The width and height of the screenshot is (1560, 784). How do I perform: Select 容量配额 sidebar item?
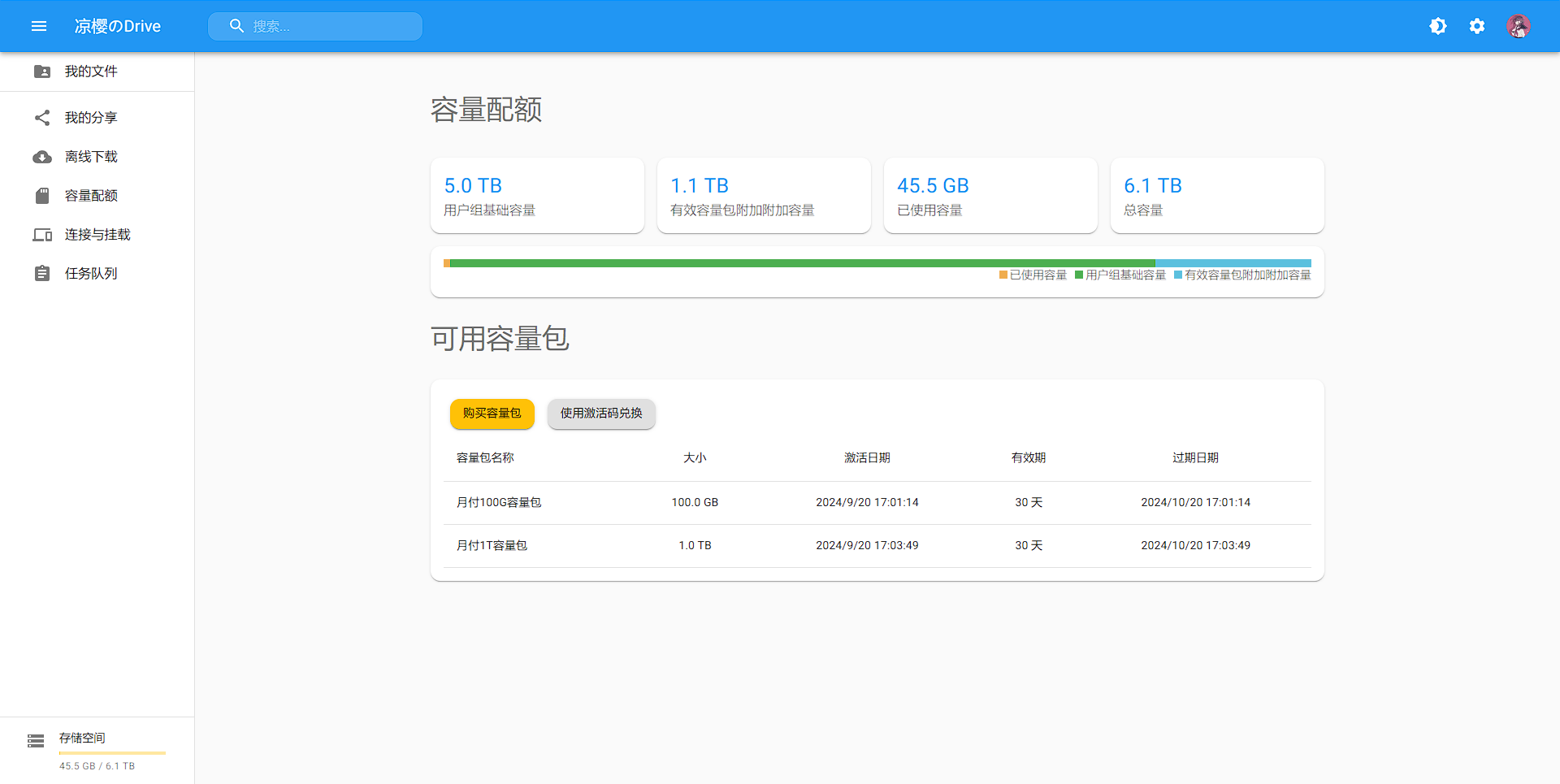click(97, 196)
